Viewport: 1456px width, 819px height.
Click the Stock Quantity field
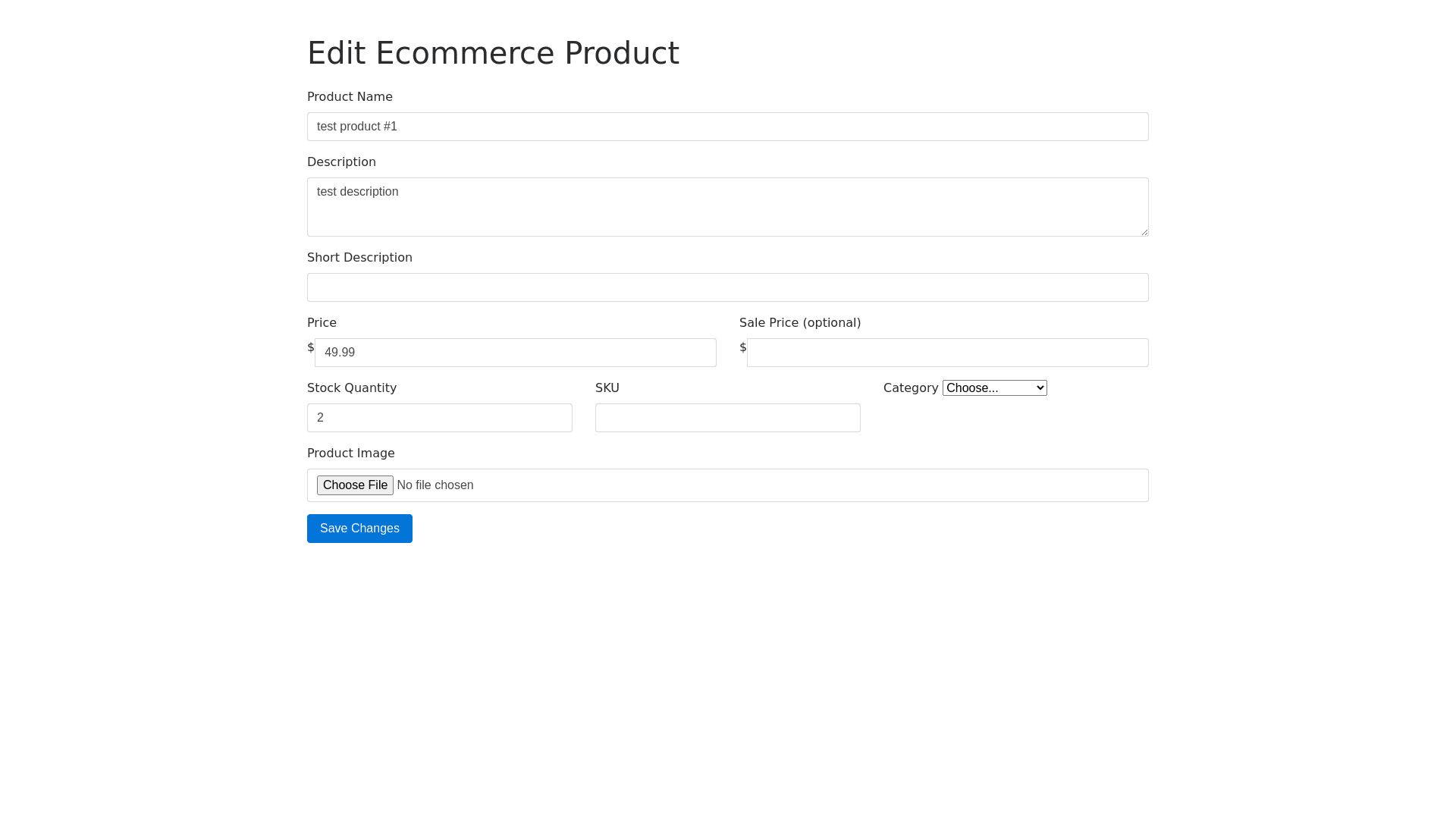439,418
